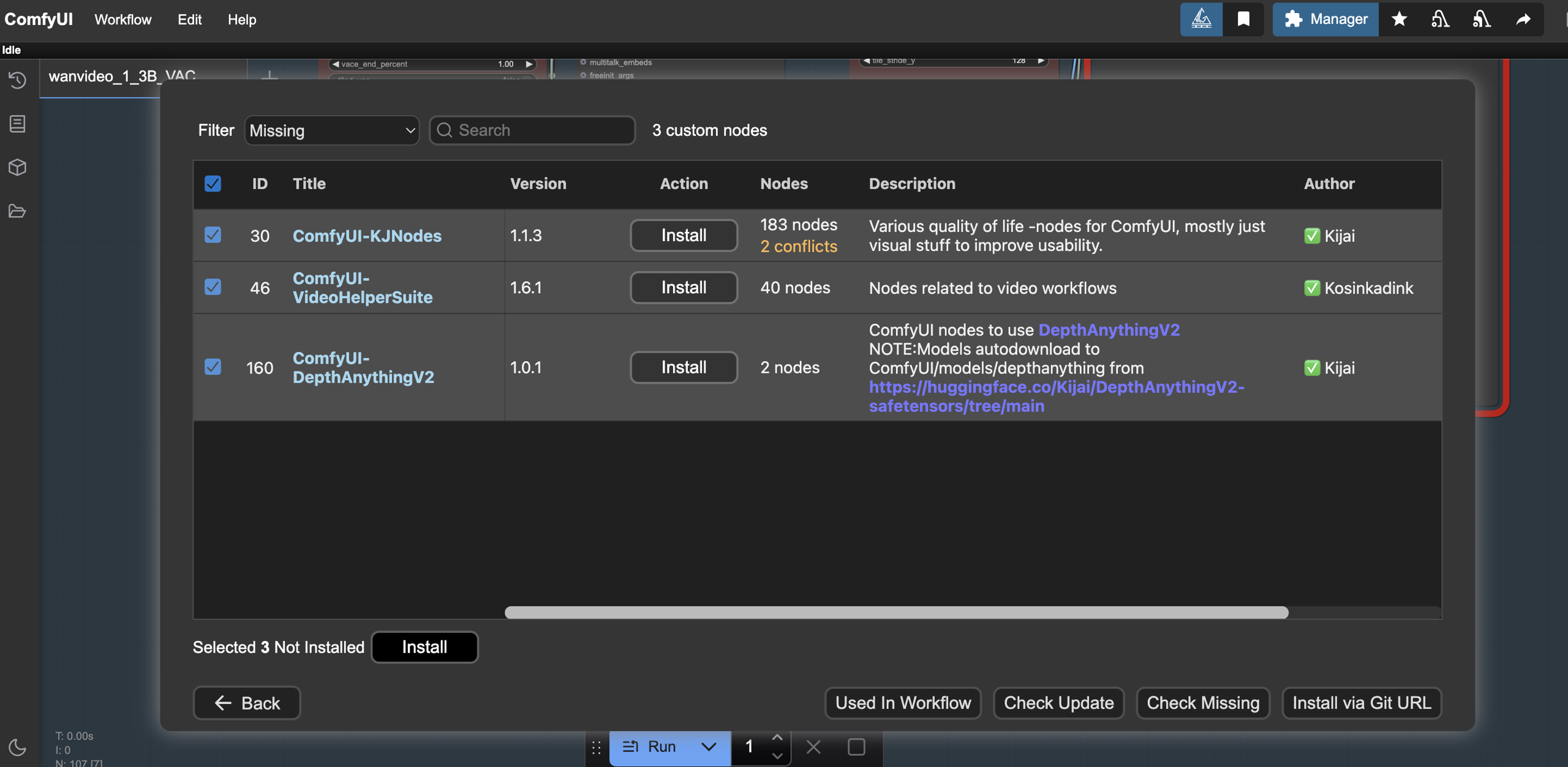Install ComfyUI-VideoHelperSuite from its row
Screen dimensions: 1568x767
684,287
